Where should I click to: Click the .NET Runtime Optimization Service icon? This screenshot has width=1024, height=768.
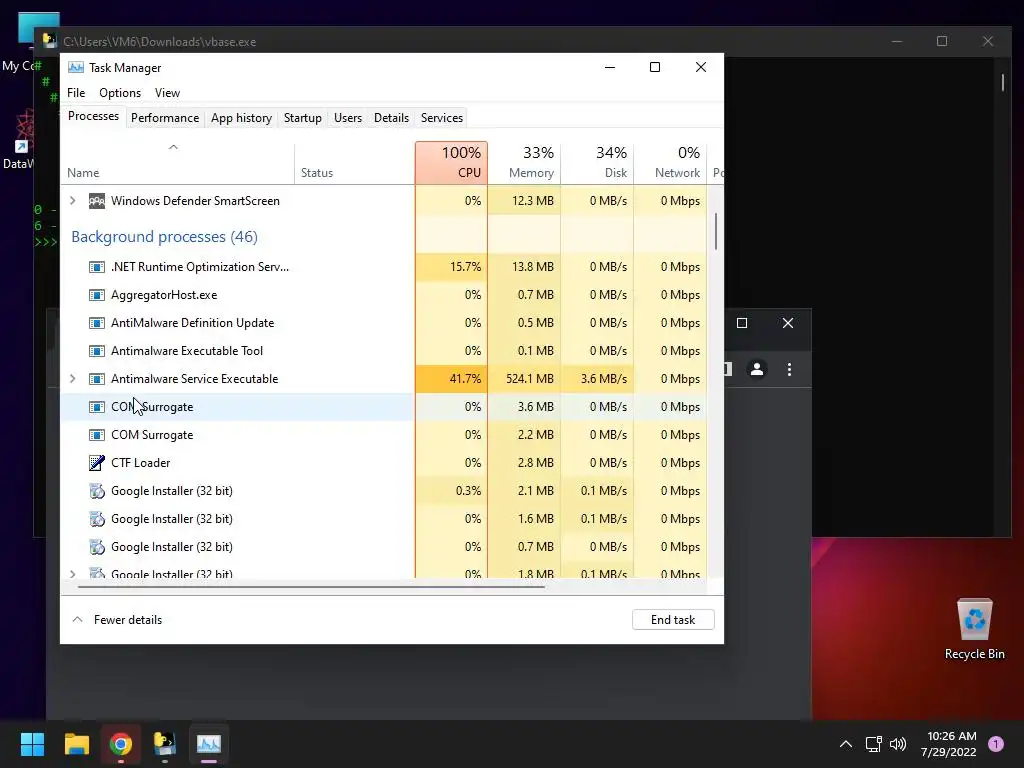(97, 267)
